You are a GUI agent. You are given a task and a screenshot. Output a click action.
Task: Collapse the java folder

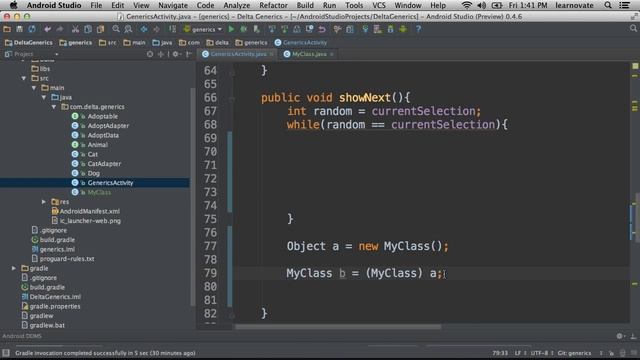[44, 97]
